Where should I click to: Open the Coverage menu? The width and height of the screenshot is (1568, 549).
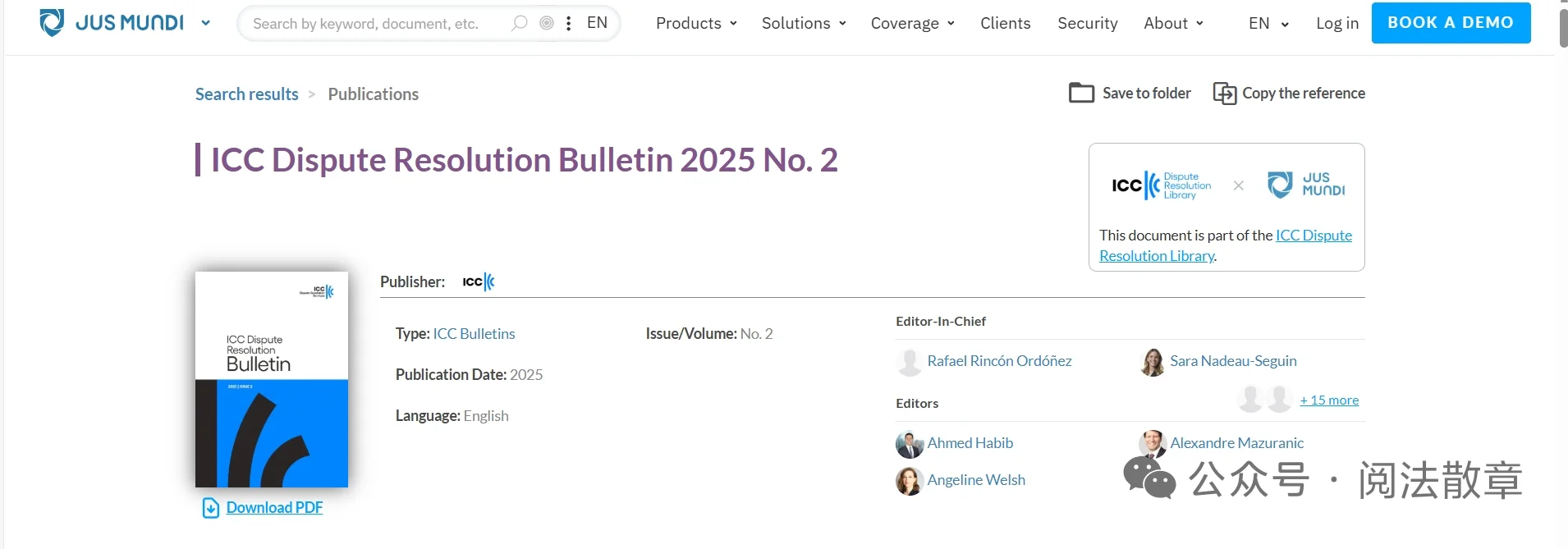[912, 23]
